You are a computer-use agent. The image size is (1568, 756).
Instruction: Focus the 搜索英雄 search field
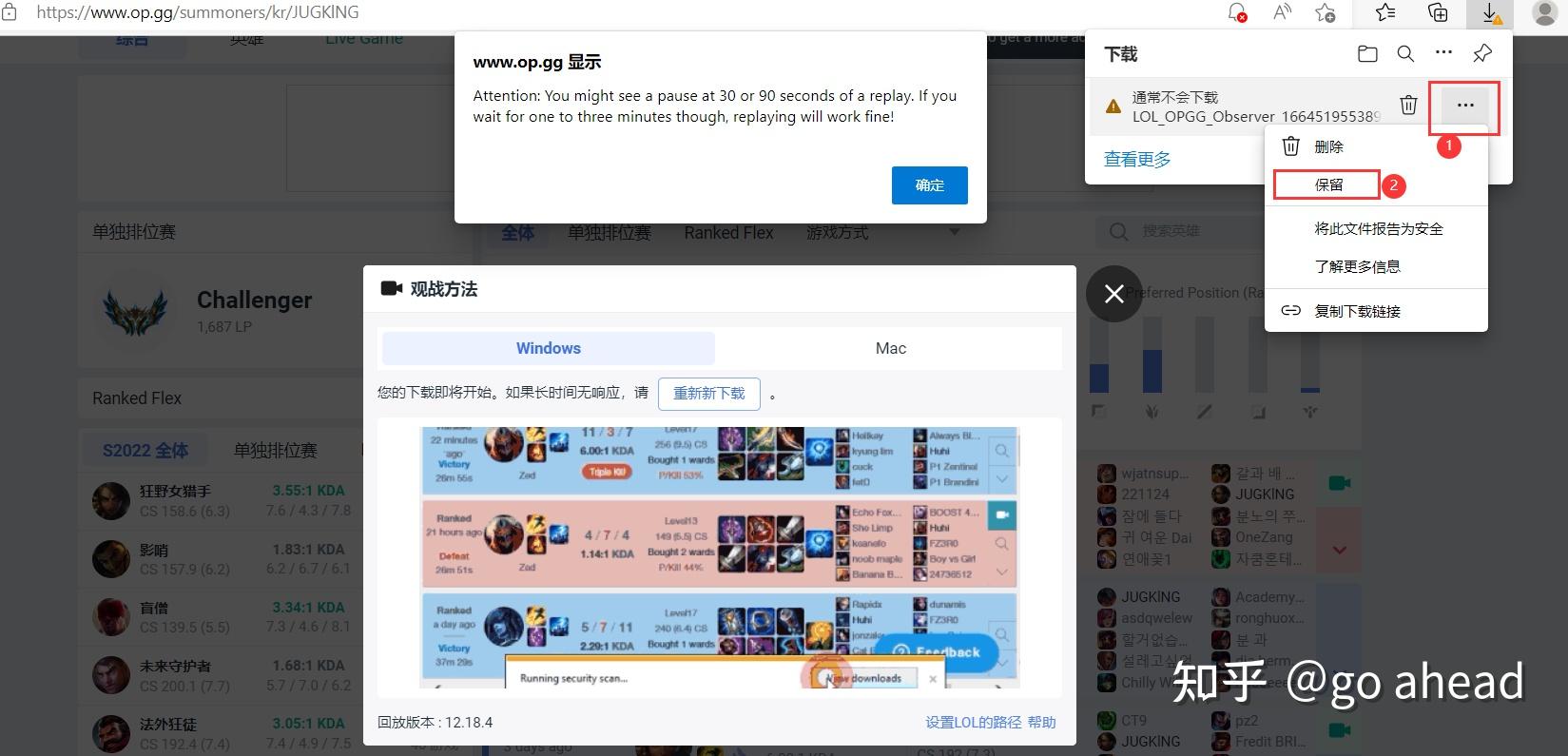tap(1179, 231)
